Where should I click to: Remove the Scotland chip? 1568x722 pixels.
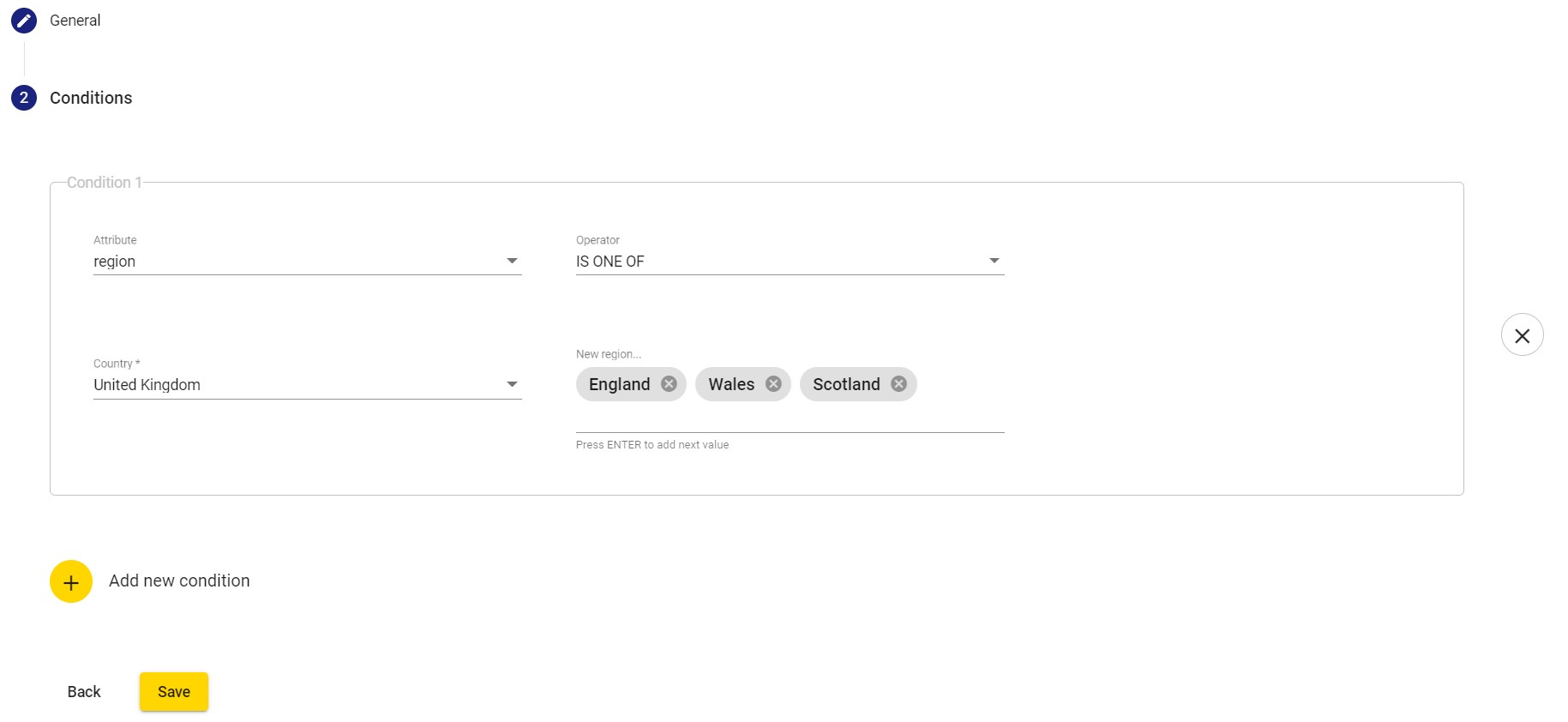898,384
